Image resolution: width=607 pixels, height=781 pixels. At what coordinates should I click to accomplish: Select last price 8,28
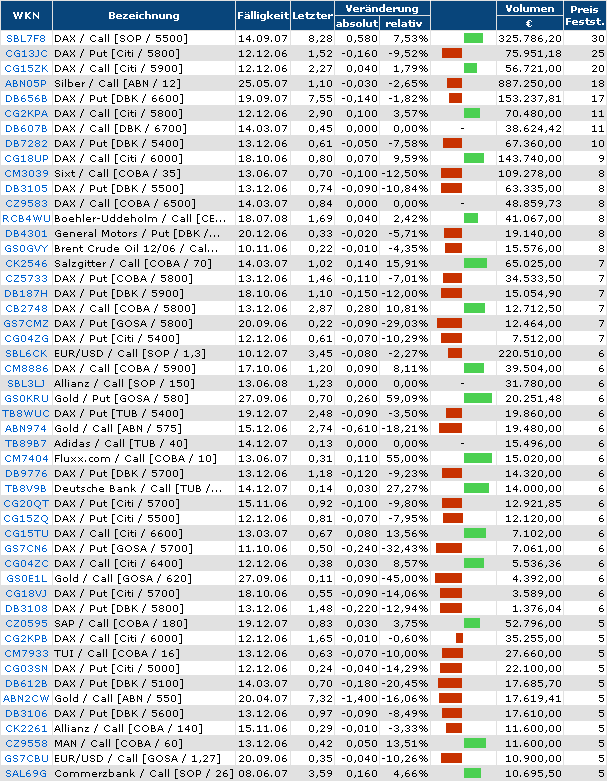tap(320, 38)
